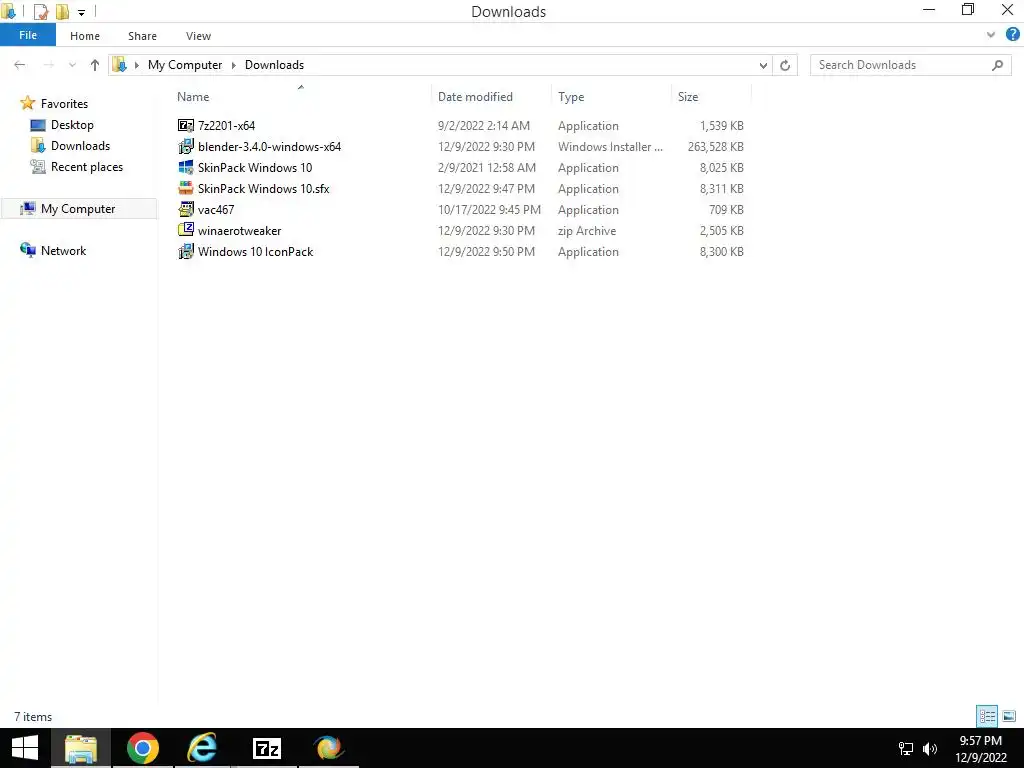
Task: Open the Windows Start button
Action: (x=25, y=748)
